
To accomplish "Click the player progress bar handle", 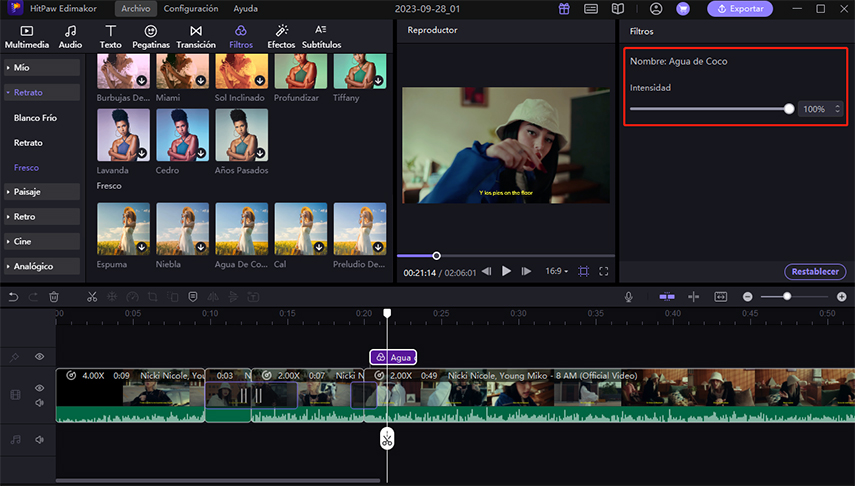I will [436, 256].
